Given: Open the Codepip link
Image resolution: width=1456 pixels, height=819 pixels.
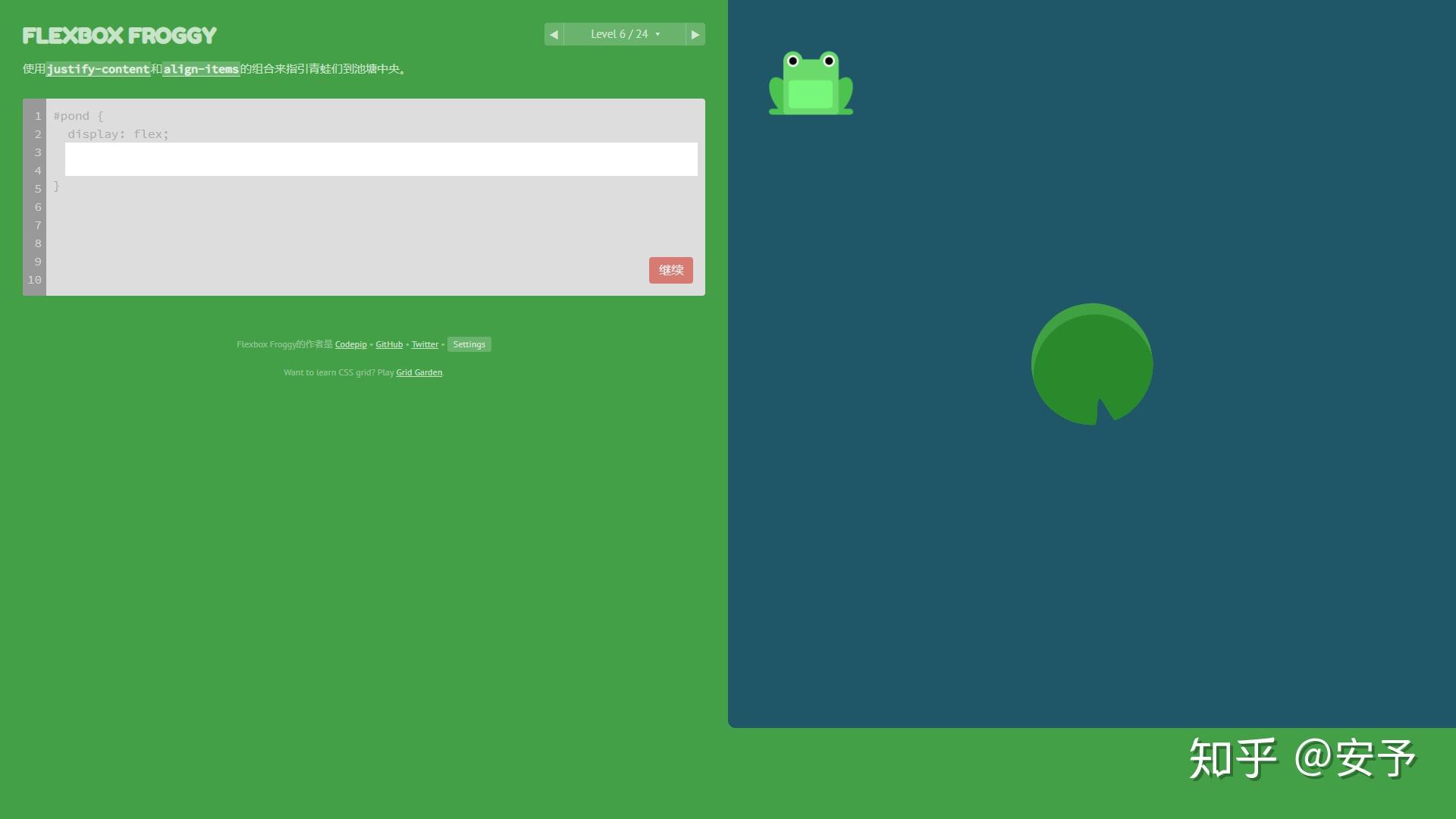Looking at the screenshot, I should tap(350, 344).
